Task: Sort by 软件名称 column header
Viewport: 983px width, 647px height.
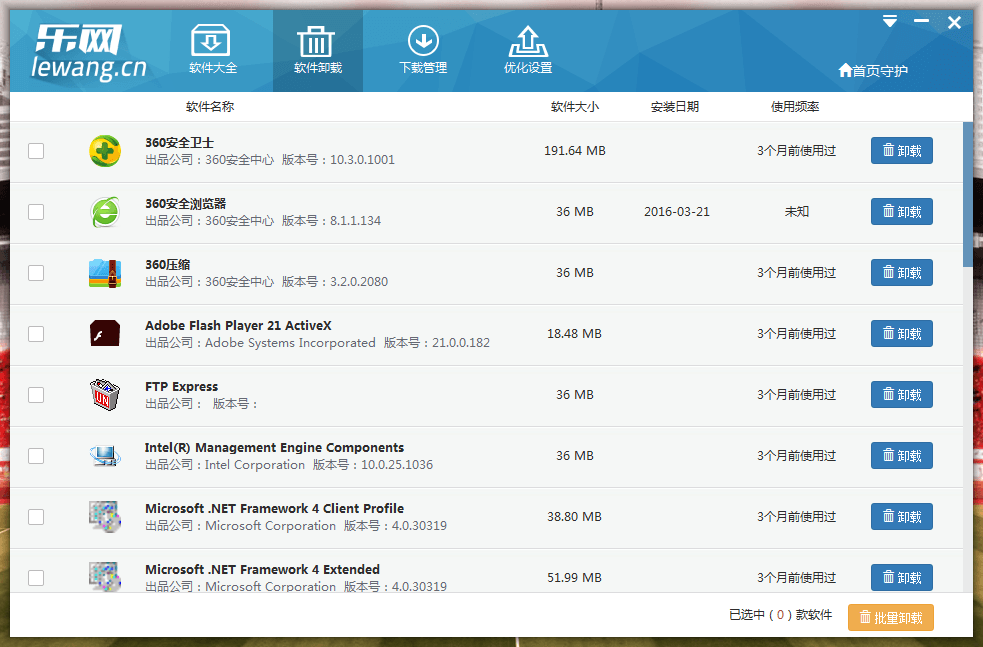Action: pos(210,107)
